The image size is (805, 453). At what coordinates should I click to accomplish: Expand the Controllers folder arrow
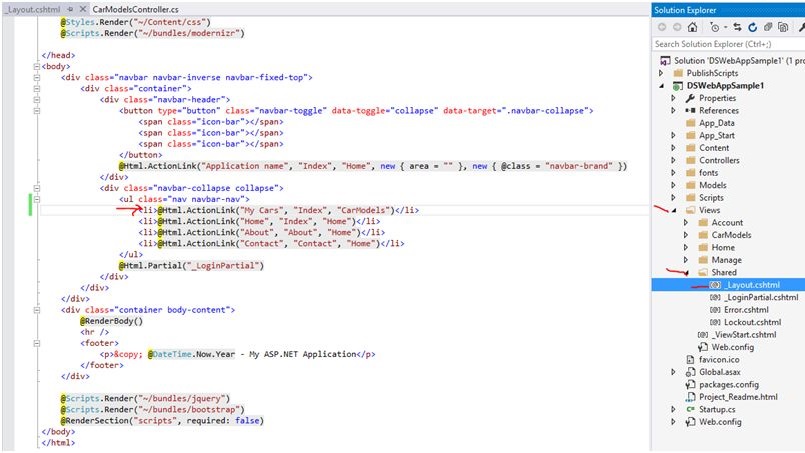(x=674, y=160)
